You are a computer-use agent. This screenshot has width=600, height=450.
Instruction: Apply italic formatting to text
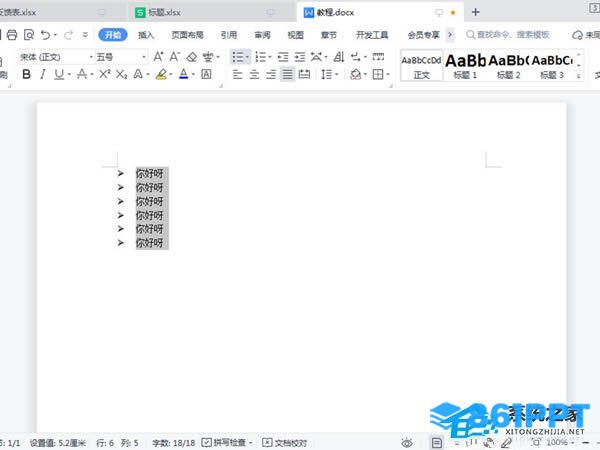[x=42, y=75]
